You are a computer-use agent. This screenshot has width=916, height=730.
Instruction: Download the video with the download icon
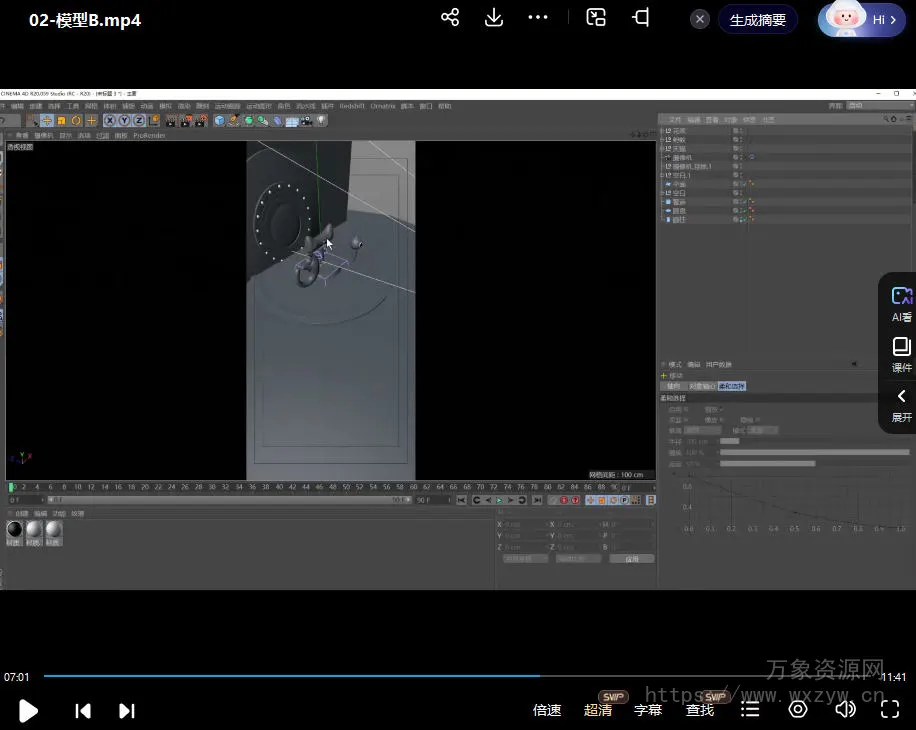point(494,18)
